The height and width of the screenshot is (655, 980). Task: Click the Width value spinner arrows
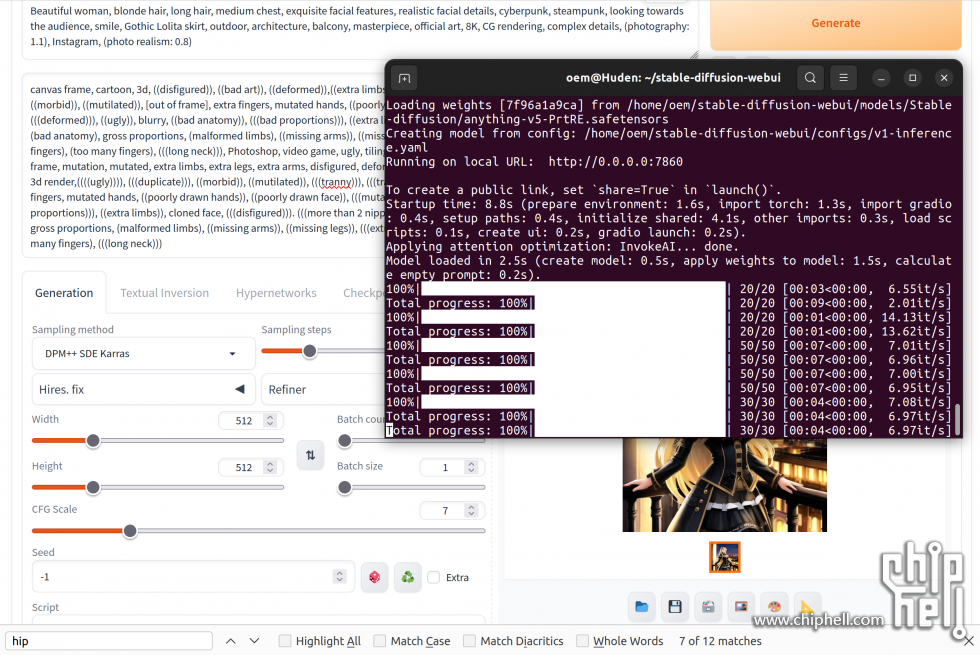(270, 421)
